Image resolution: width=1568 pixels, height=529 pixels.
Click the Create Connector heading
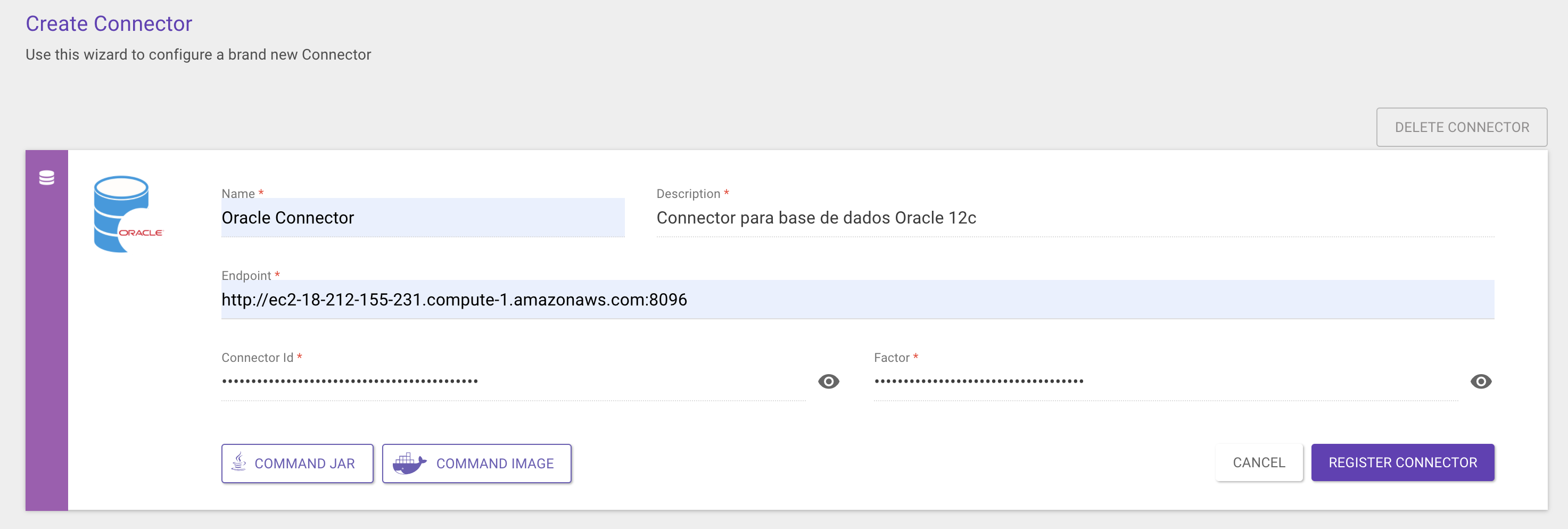(109, 23)
